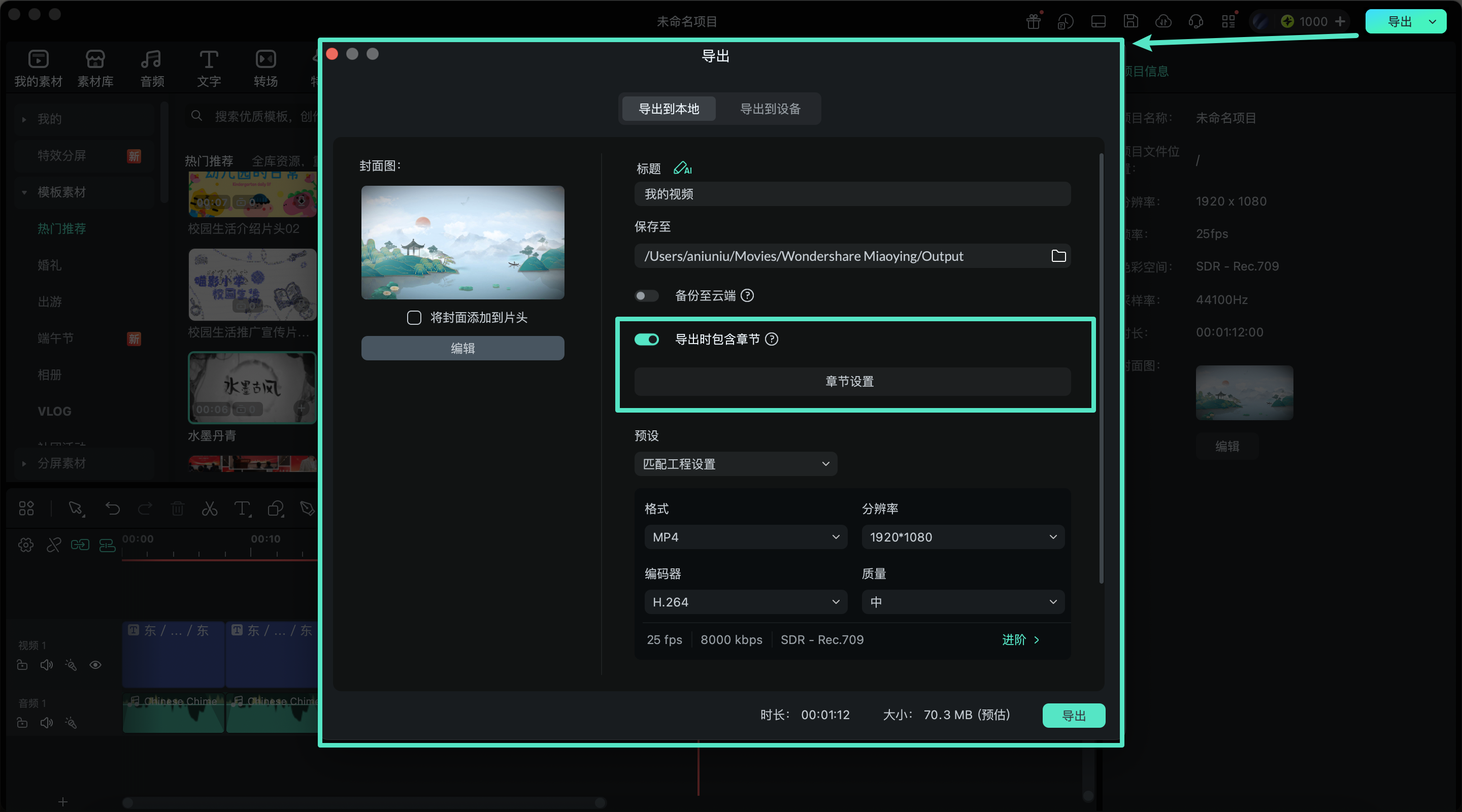This screenshot has height=812, width=1462.
Task: Click the AI title generator pencil icon
Action: tap(682, 168)
